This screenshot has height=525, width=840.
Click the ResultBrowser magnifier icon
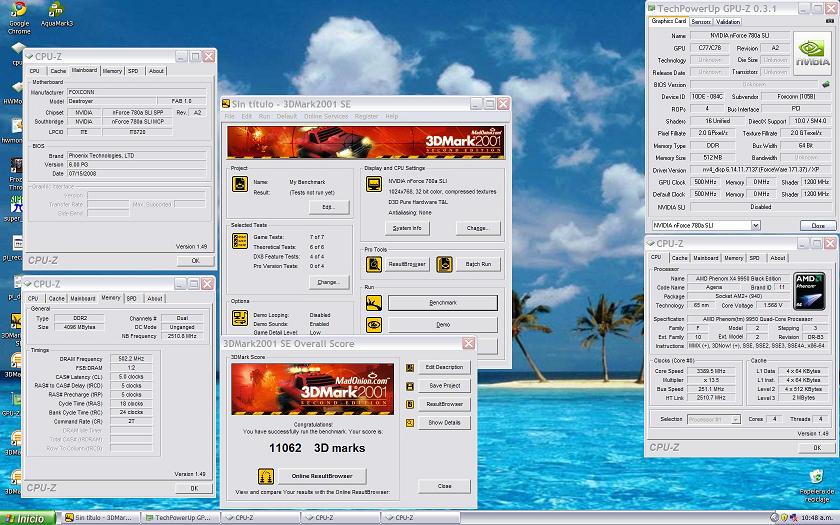[x=373, y=264]
